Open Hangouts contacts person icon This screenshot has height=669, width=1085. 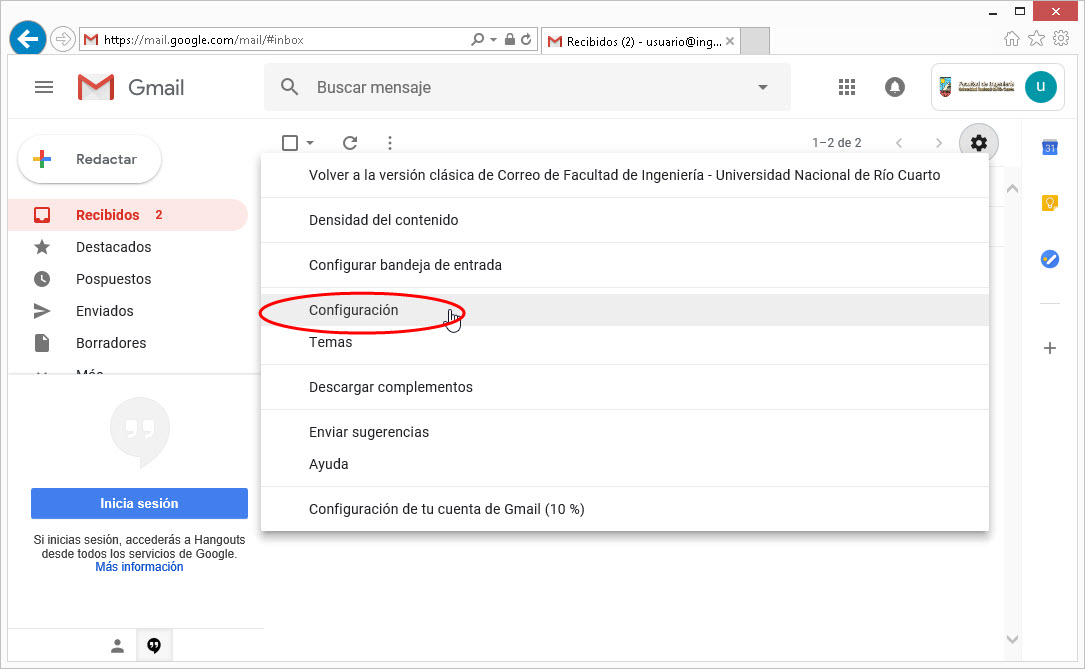click(118, 645)
